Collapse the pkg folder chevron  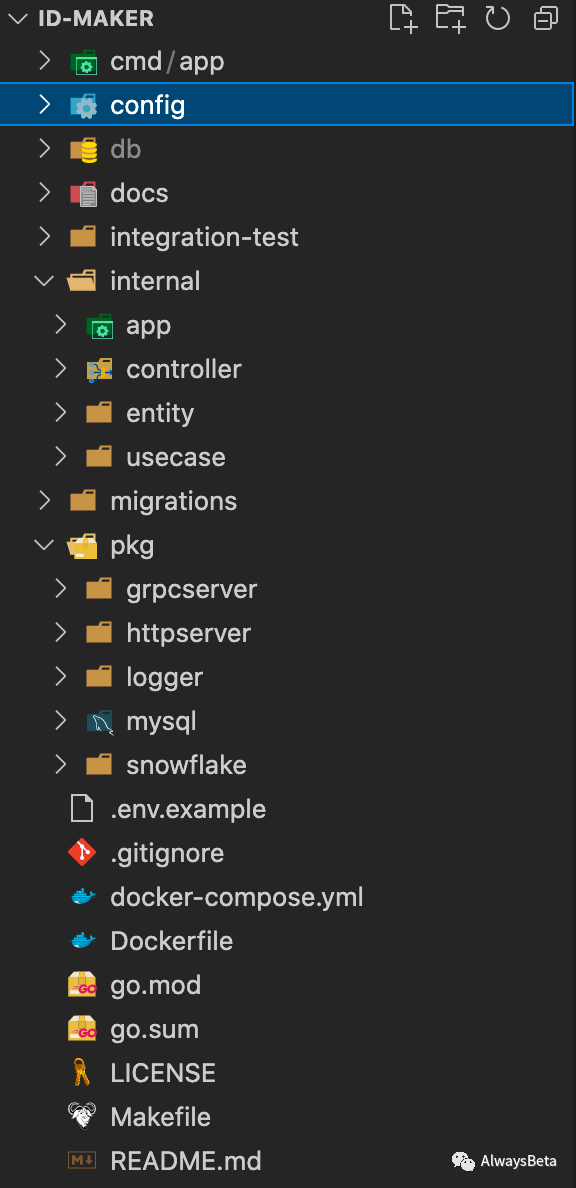pyautogui.click(x=45, y=545)
